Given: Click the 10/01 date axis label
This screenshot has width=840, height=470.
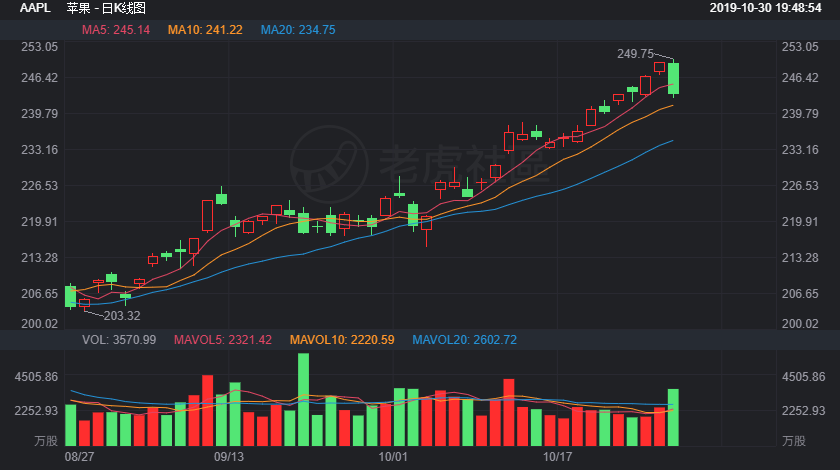Looking at the screenshot, I should [x=393, y=457].
